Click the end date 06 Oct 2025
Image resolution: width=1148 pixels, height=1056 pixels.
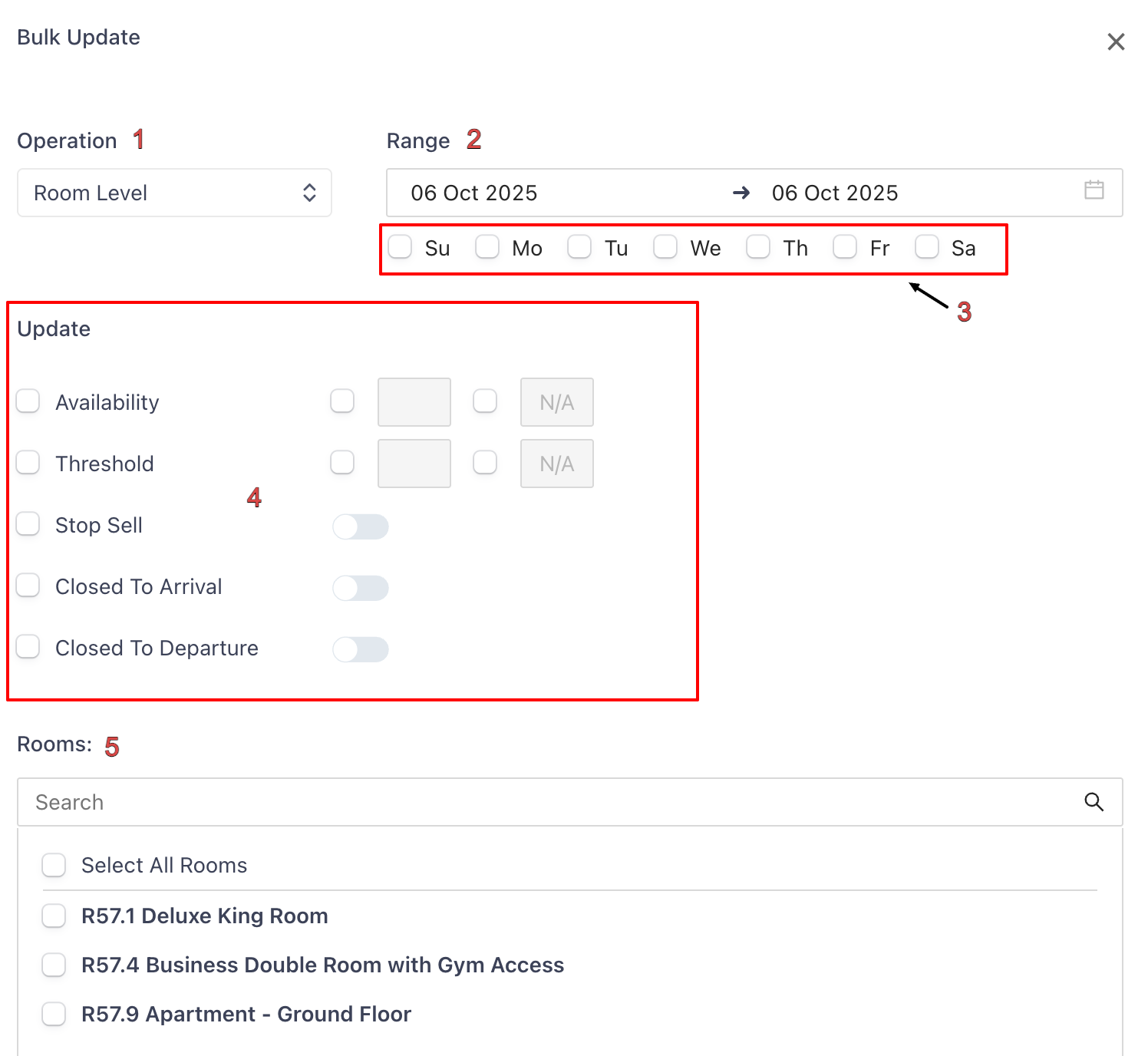[834, 193]
